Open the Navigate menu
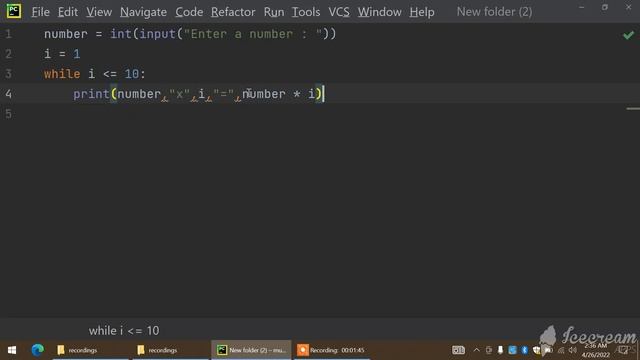 143,12
